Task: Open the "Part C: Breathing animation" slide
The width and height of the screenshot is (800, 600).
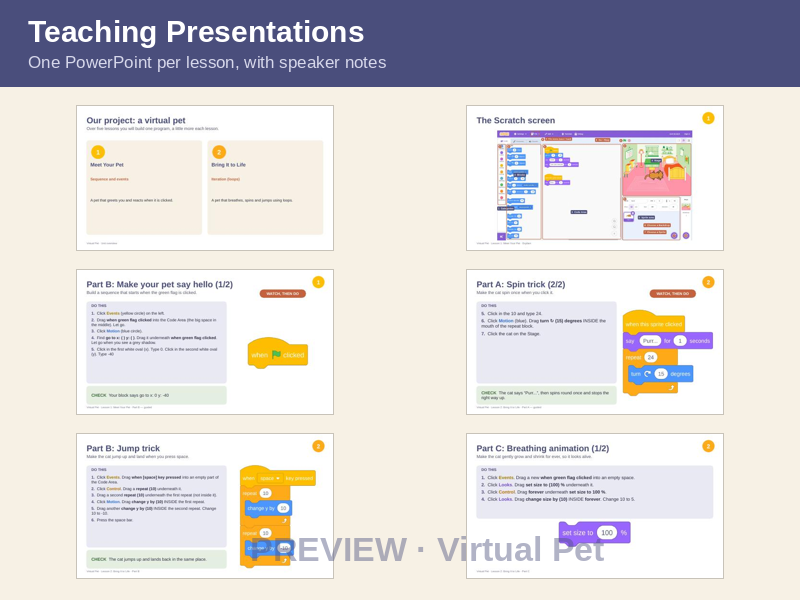Action: (x=595, y=506)
